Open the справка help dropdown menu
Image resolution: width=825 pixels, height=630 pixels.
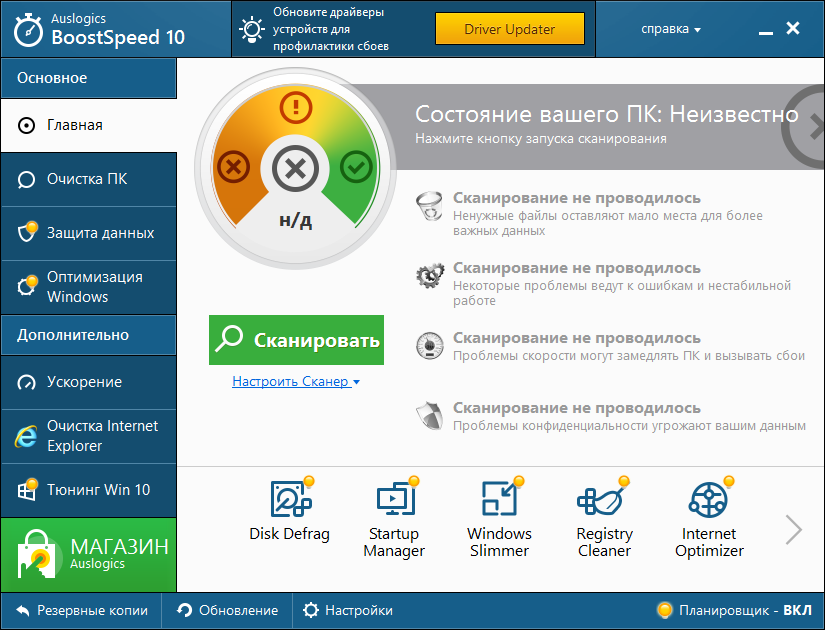click(670, 29)
